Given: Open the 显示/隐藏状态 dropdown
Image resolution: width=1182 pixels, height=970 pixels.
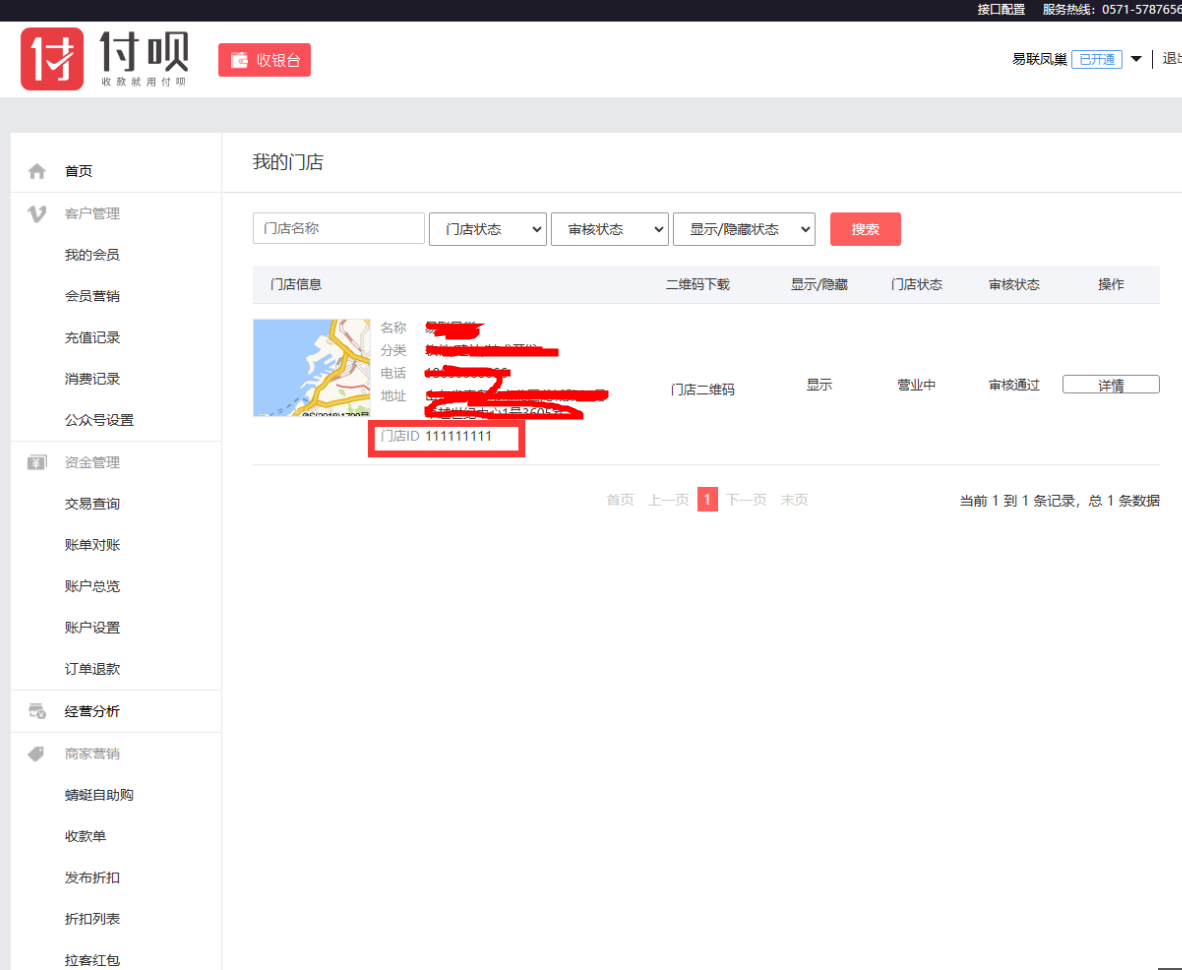Looking at the screenshot, I should point(744,229).
